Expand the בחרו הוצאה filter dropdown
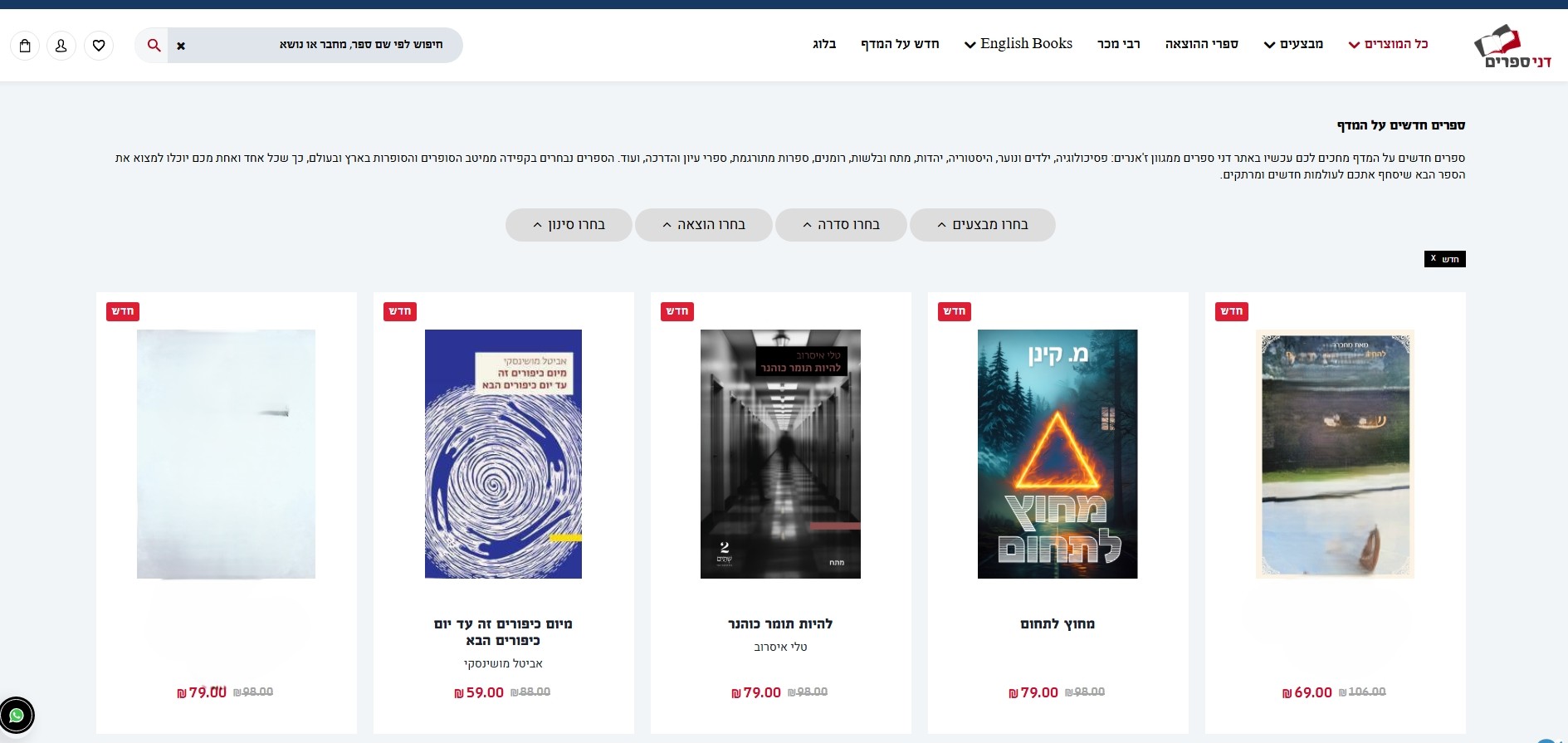This screenshot has width=1568, height=743. [704, 225]
